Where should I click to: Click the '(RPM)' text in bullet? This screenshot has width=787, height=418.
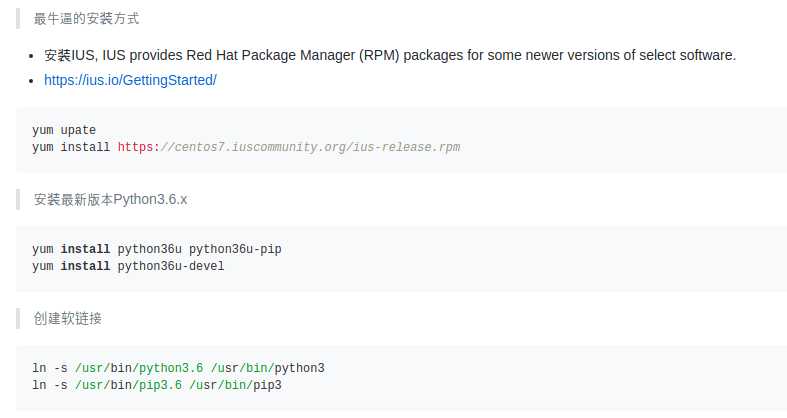click(379, 55)
